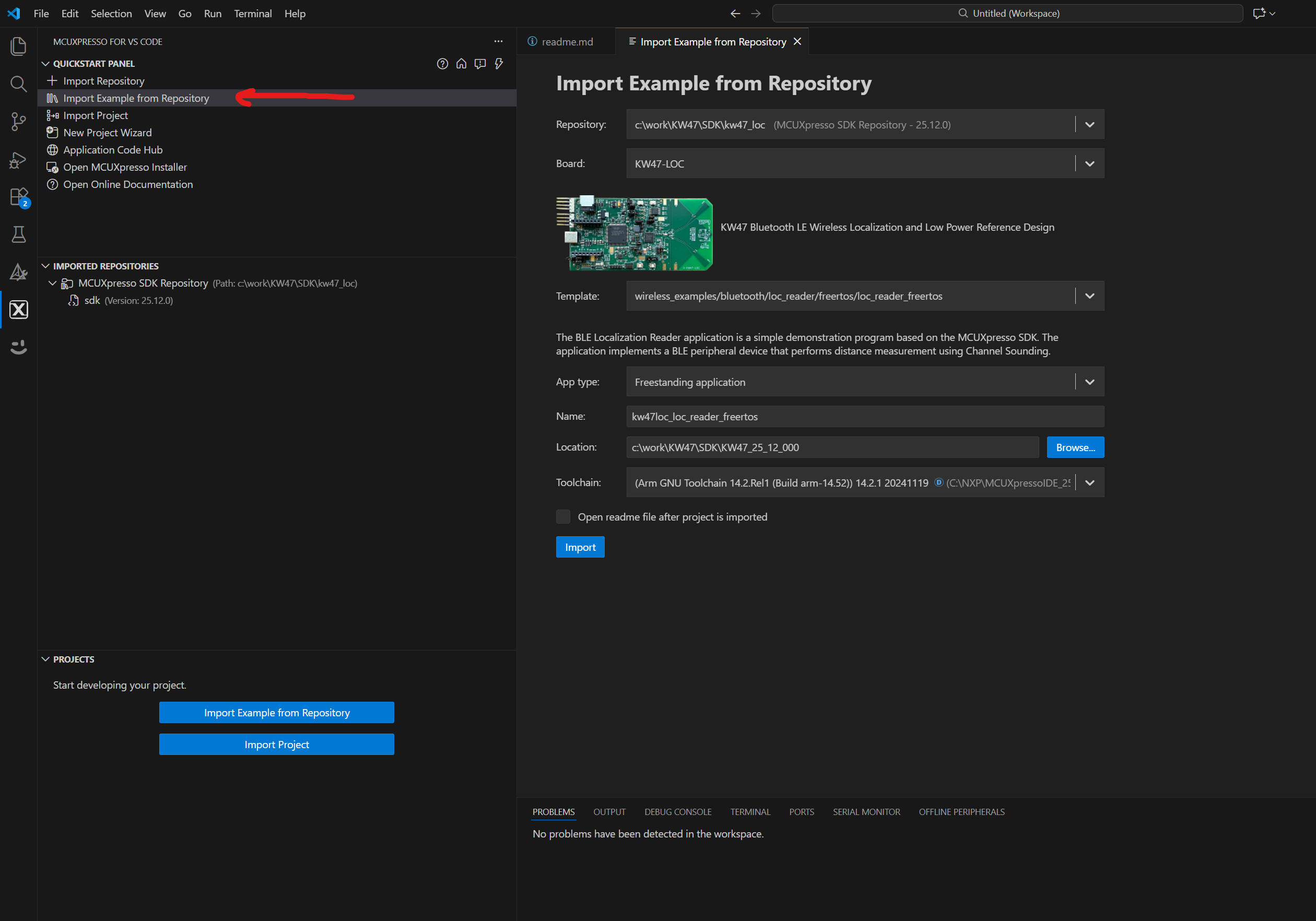The height and width of the screenshot is (921, 1316).
Task: Open the Explorer view in activity bar
Action: 18,46
